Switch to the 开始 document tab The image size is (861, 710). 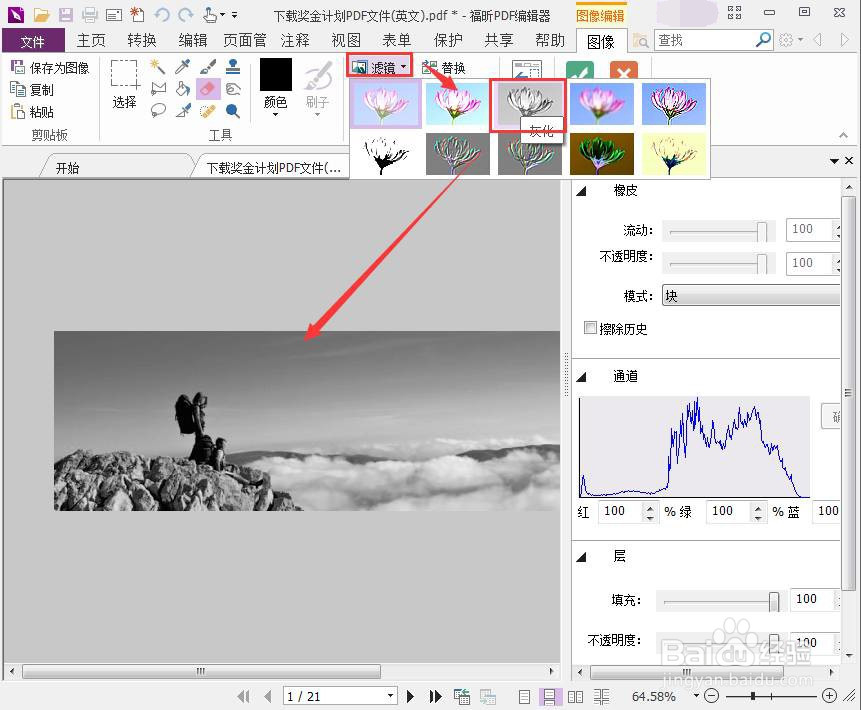tap(68, 167)
